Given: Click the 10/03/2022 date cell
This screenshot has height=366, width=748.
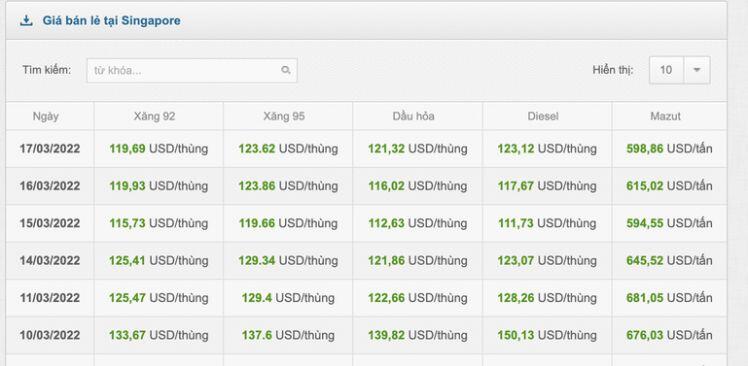Looking at the screenshot, I should pos(50,335).
